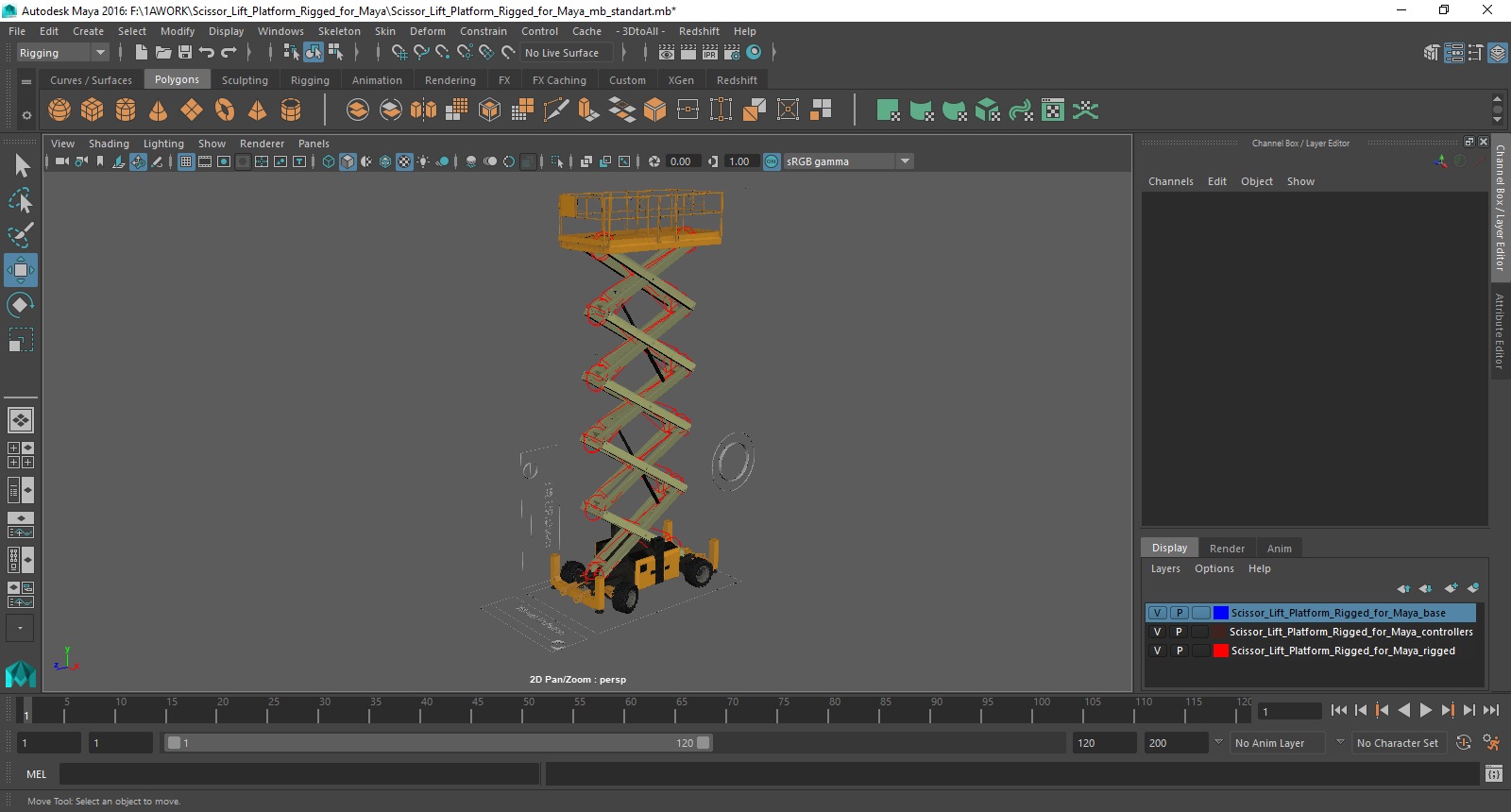Open the viewport Shading menu
This screenshot has height=812, width=1511.
tap(109, 144)
